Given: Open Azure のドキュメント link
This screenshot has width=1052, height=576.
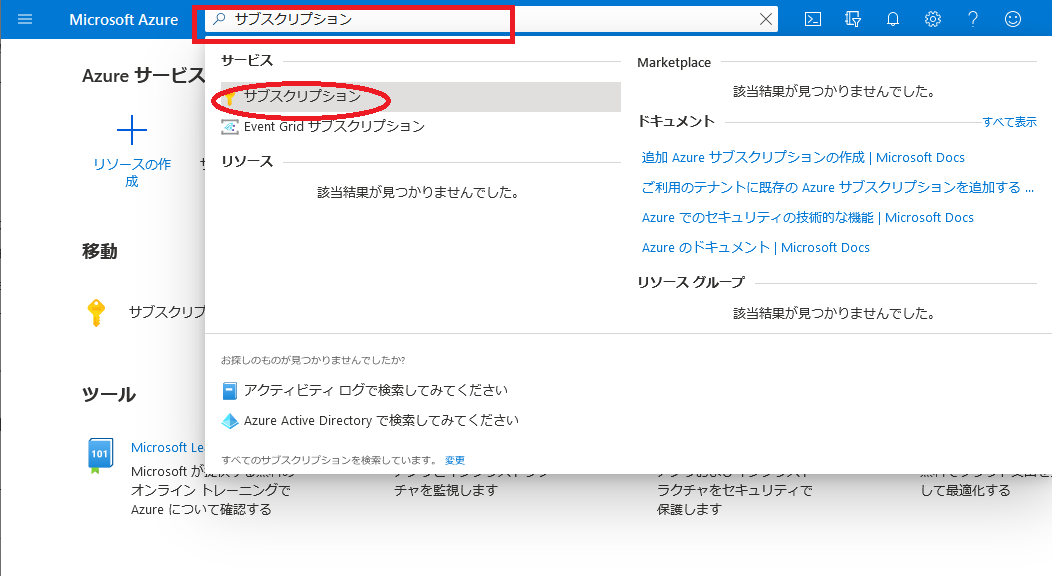Looking at the screenshot, I should [x=755, y=248].
